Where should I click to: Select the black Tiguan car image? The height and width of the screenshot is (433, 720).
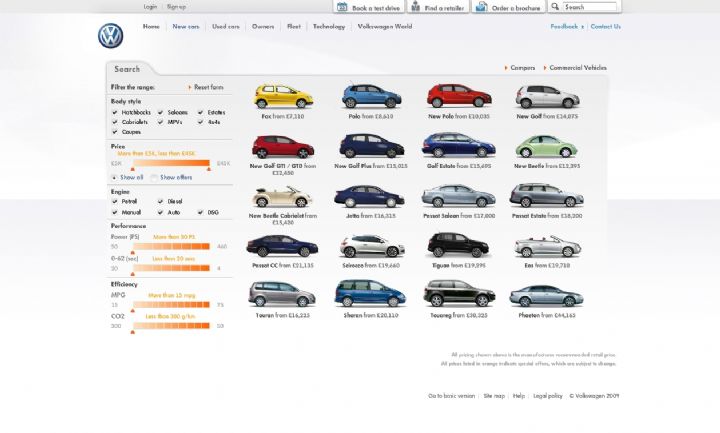coord(458,245)
